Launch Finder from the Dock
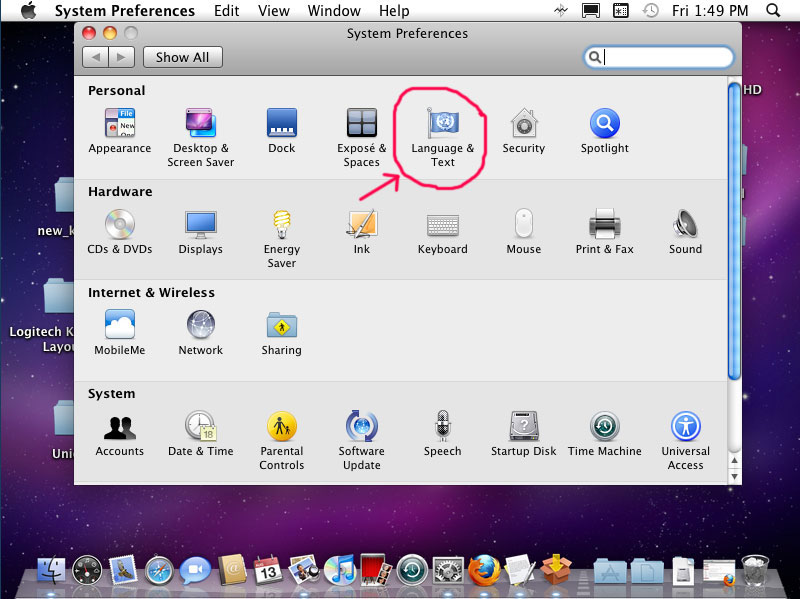Screen dimensions: 800x599 (x=51, y=570)
